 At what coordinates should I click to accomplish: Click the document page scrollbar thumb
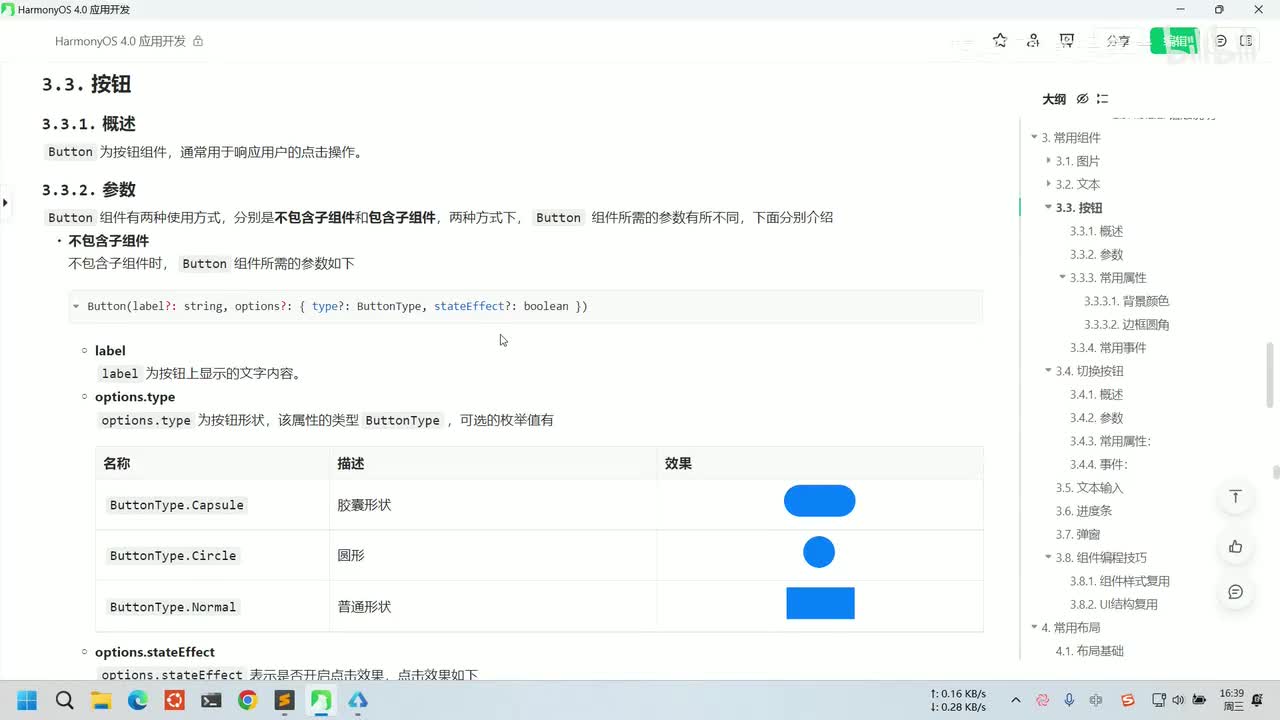point(1276,473)
